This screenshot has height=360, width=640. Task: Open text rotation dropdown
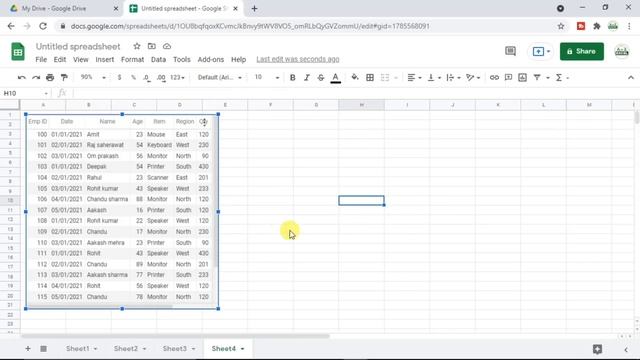tap(473, 78)
